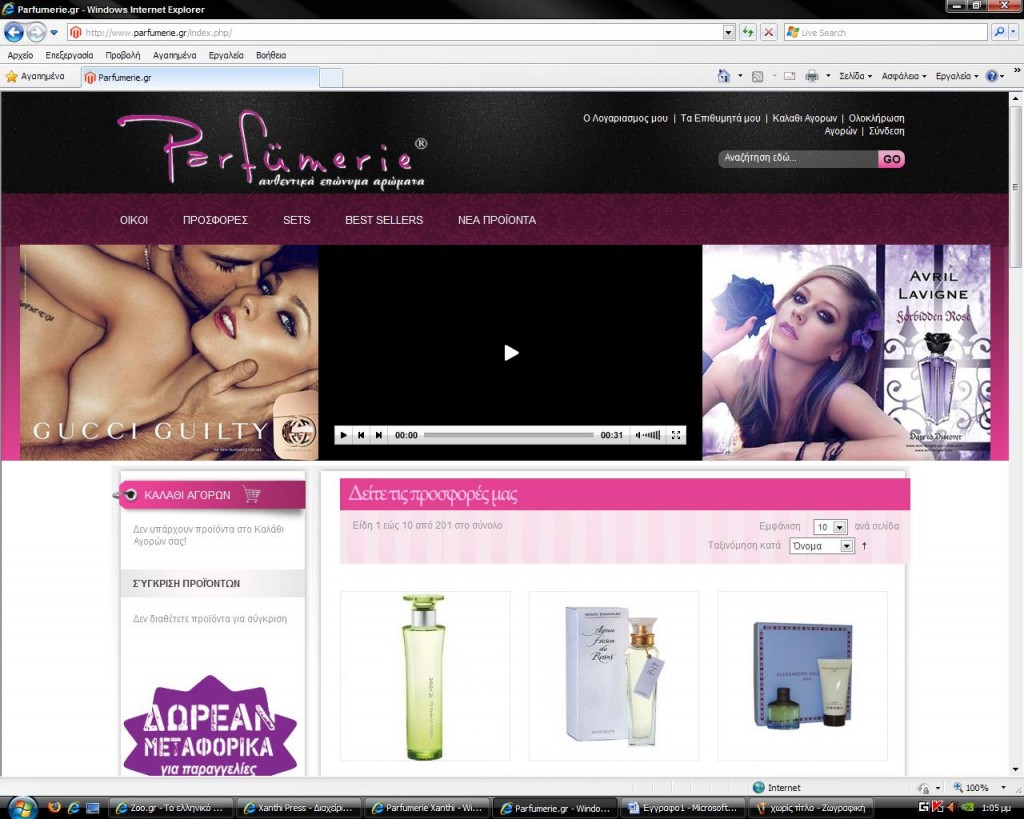
Task: Print the page with the printer icon
Action: coord(812,76)
